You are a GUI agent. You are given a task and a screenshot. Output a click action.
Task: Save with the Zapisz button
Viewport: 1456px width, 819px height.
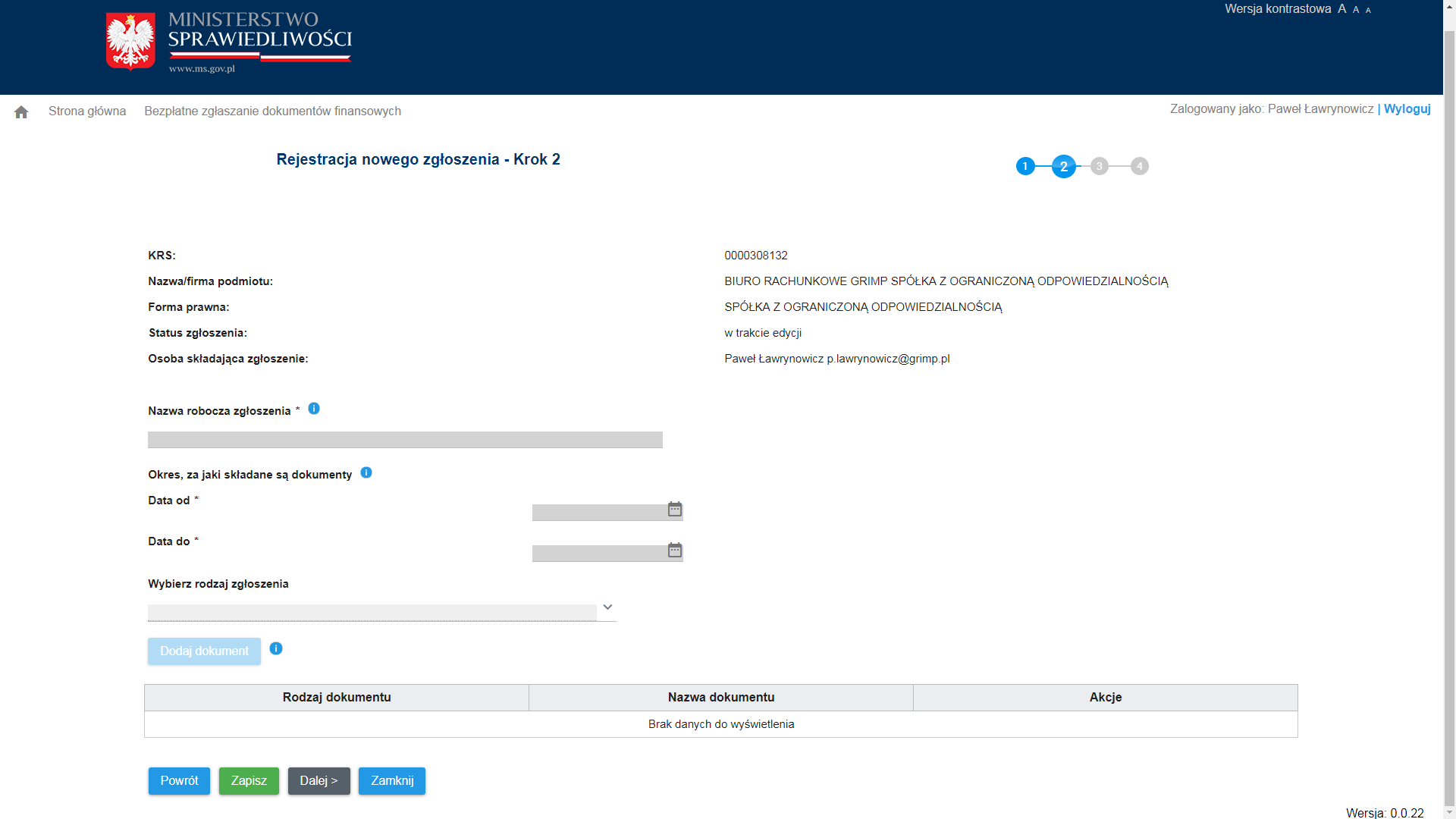tap(249, 781)
